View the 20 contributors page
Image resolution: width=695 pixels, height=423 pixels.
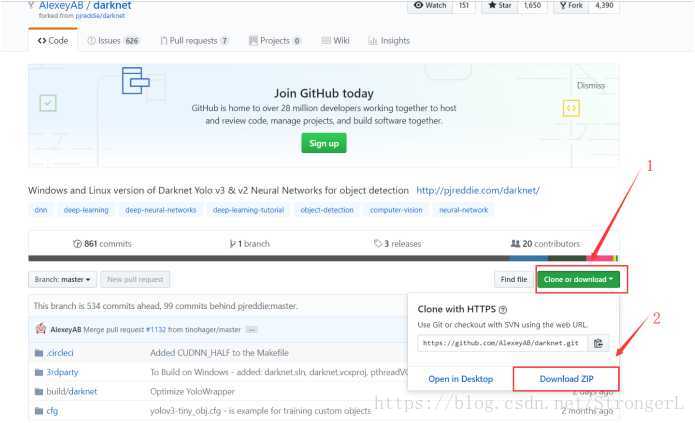545,244
